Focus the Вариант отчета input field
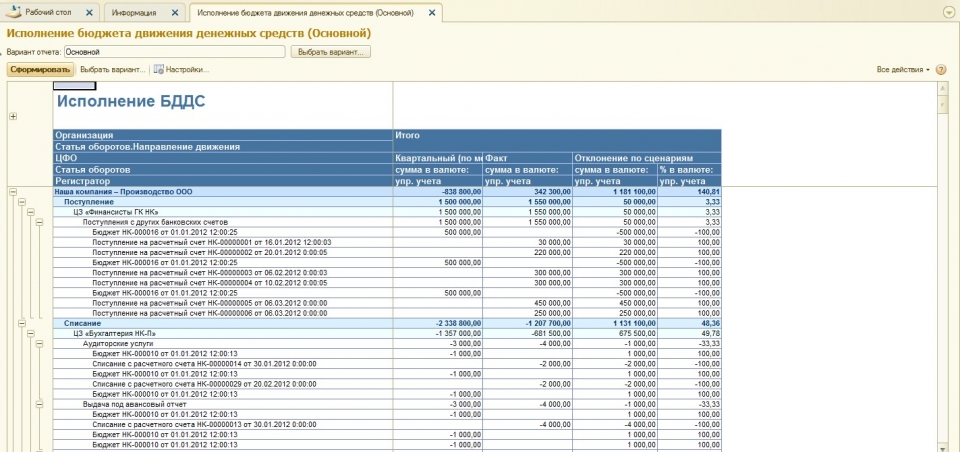The width and height of the screenshot is (960, 452). (174, 52)
